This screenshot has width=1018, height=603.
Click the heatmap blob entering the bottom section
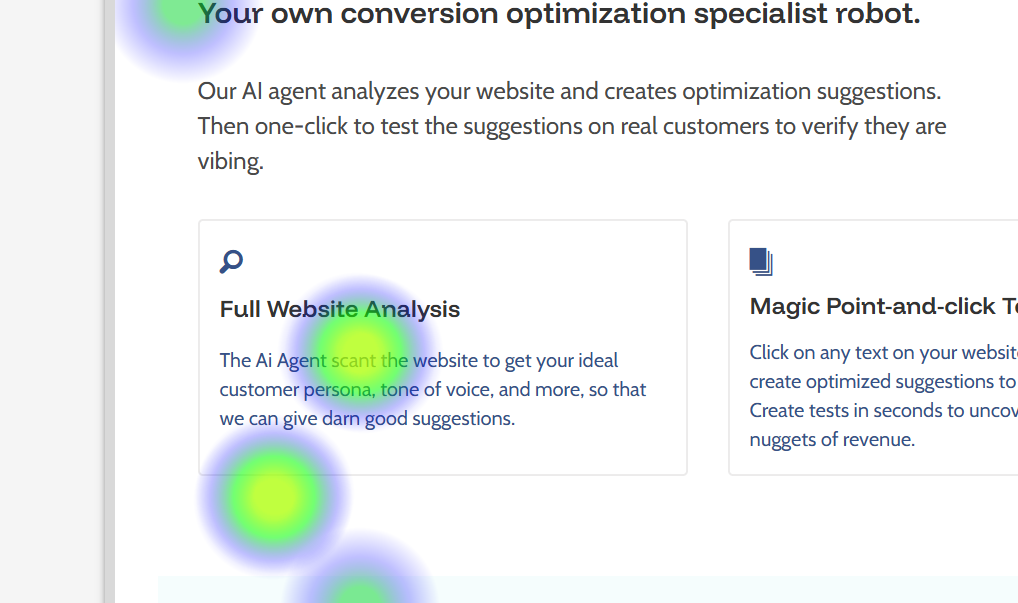coord(362,590)
